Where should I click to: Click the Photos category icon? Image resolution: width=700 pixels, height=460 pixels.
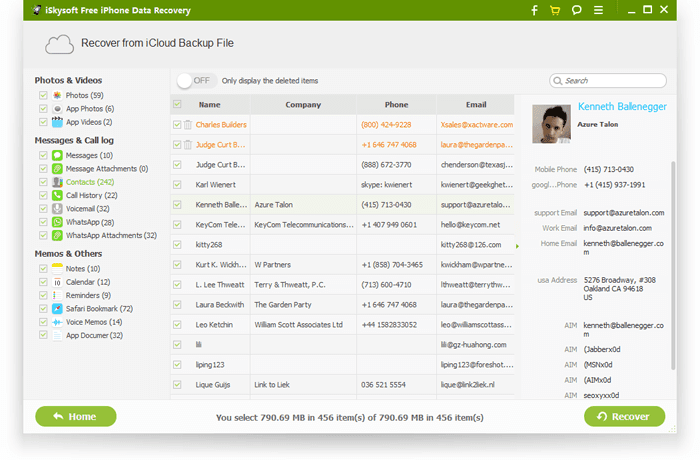coord(57,95)
